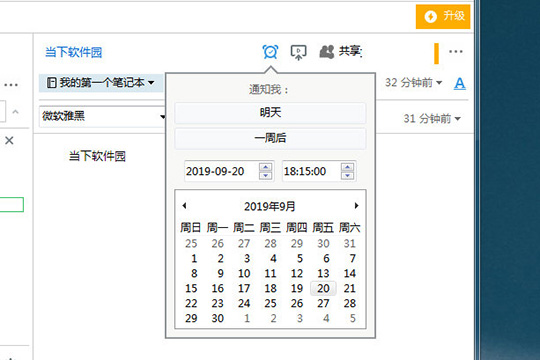The image size is (540, 360).
Task: Select September 19 in the calendar
Action: (297, 288)
